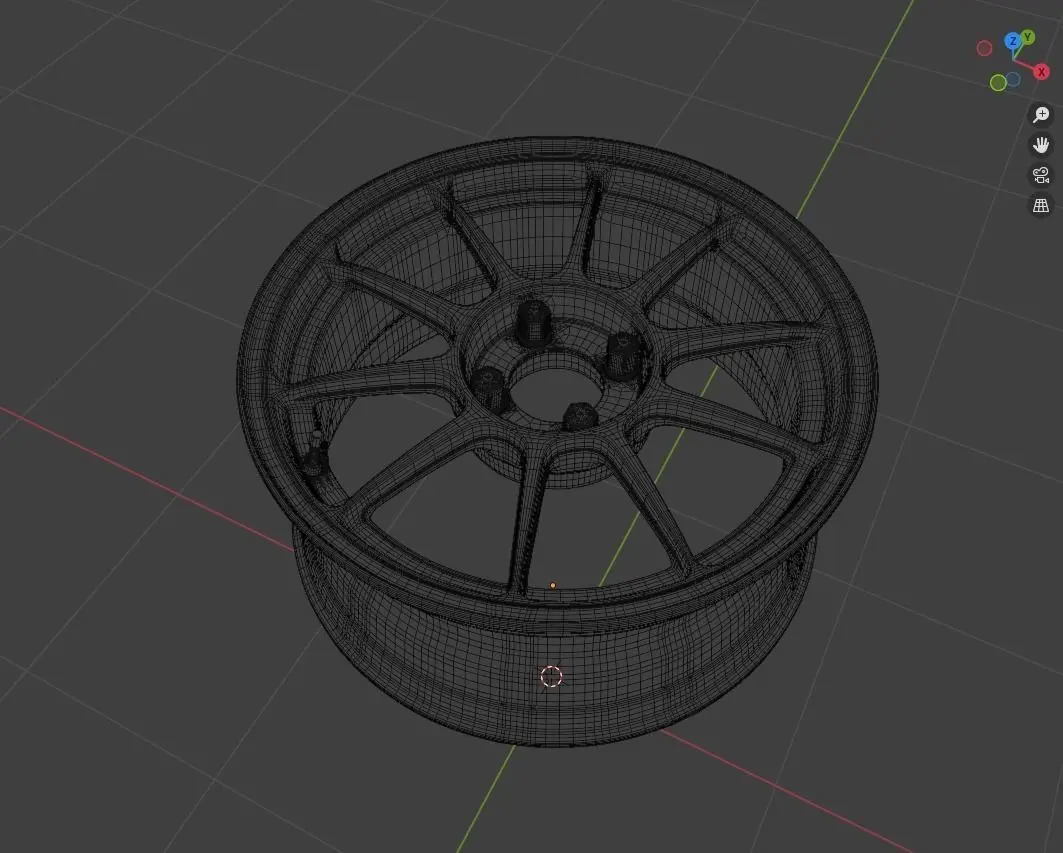This screenshot has height=853, width=1063.
Task: Click the 3D cursor crosshair
Action: [551, 676]
